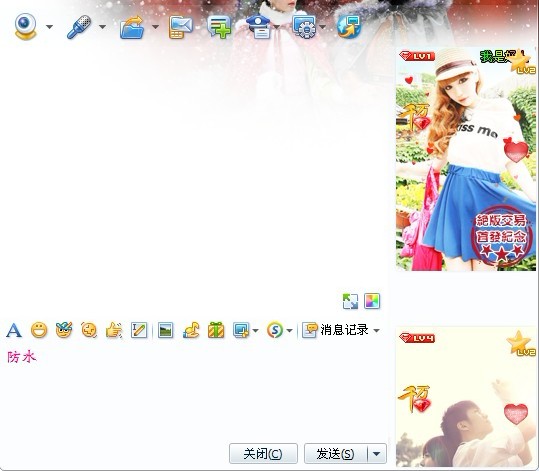This screenshot has height=471, width=539.
Task: Start a voice call with microphone icon
Action: (79, 26)
